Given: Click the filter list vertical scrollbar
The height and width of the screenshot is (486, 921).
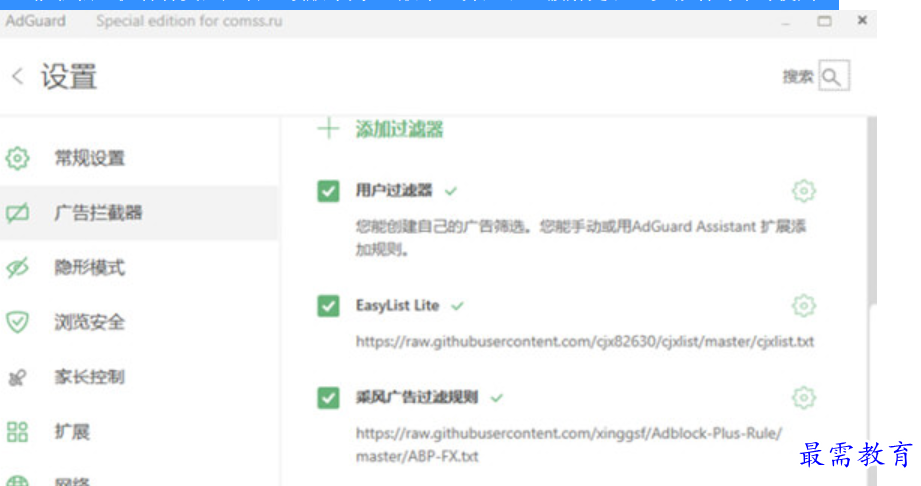Looking at the screenshot, I should click(x=872, y=210).
